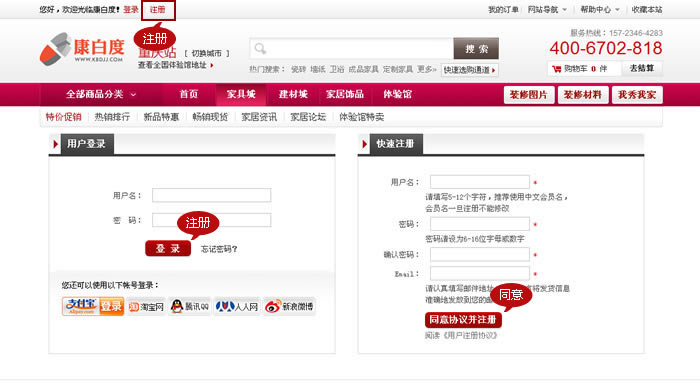Open 快速选购通道 quick channel
Screen dimensions: 700x381
pos(470,70)
